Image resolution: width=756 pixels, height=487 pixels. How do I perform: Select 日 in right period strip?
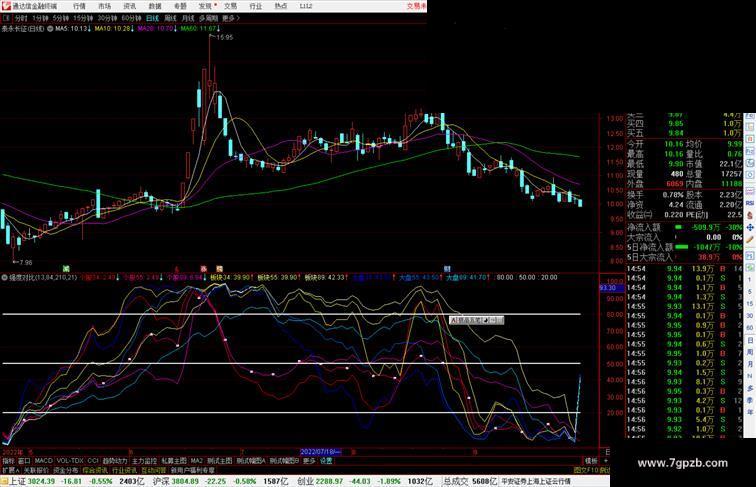click(750, 340)
